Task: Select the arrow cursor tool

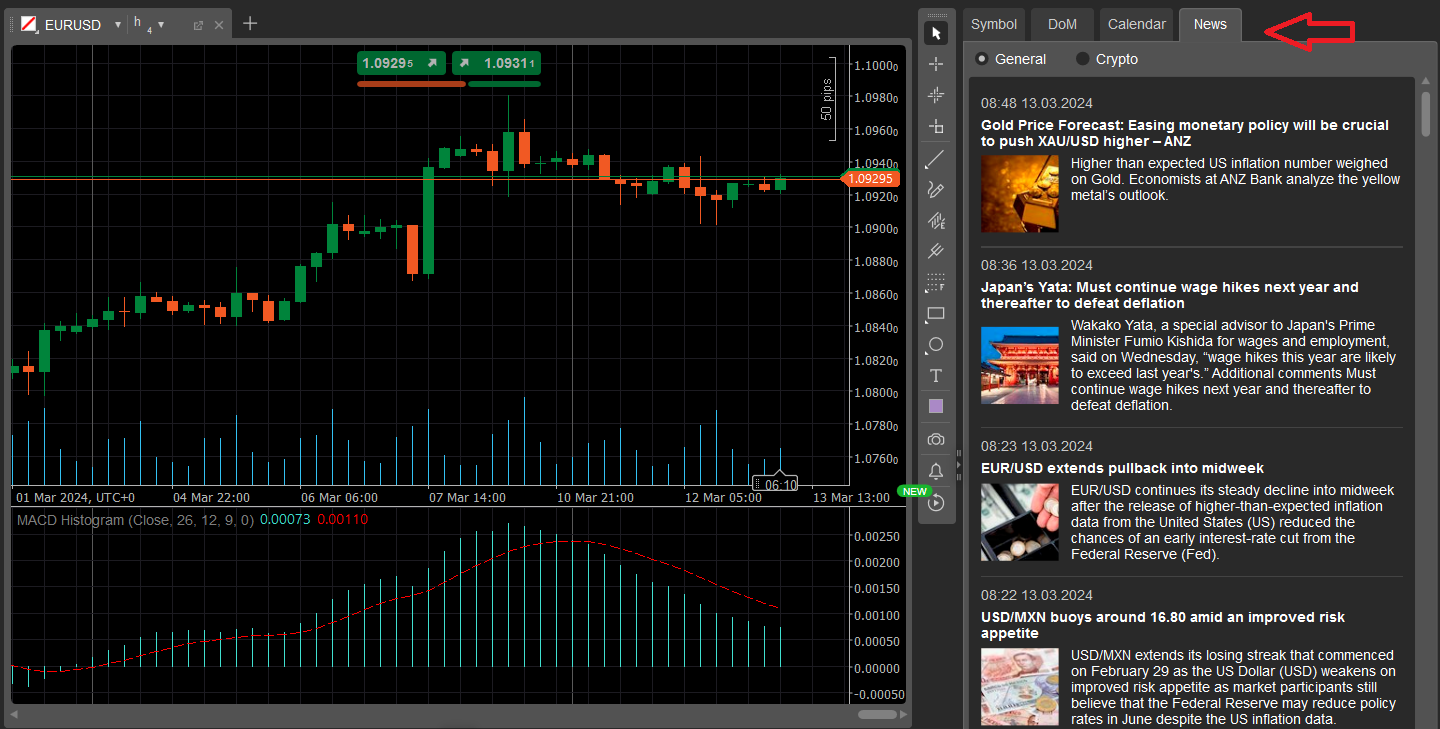Action: click(936, 33)
